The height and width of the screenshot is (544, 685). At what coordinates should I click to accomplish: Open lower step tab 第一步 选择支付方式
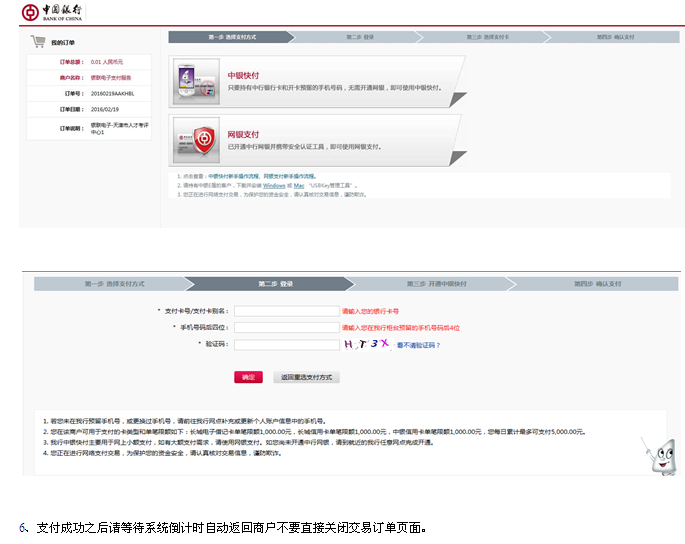(114, 284)
